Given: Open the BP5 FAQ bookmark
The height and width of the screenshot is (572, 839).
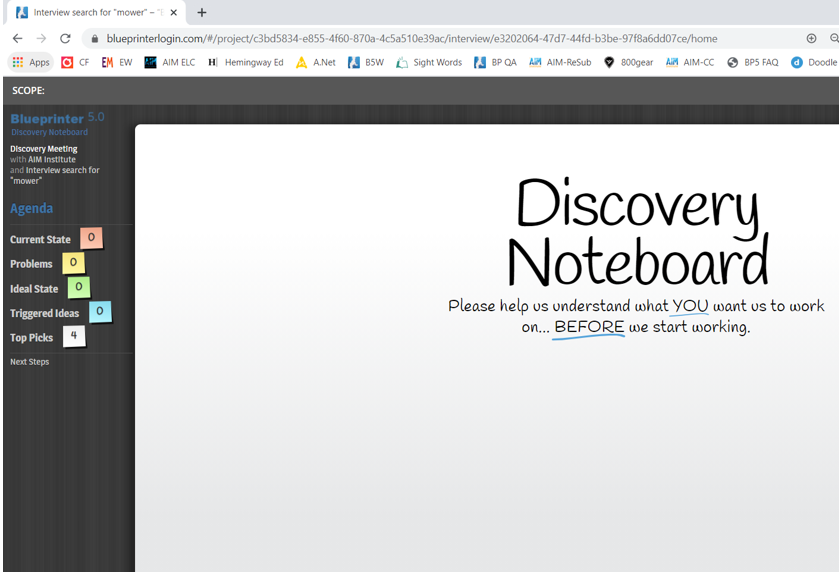Looking at the screenshot, I should 752,62.
